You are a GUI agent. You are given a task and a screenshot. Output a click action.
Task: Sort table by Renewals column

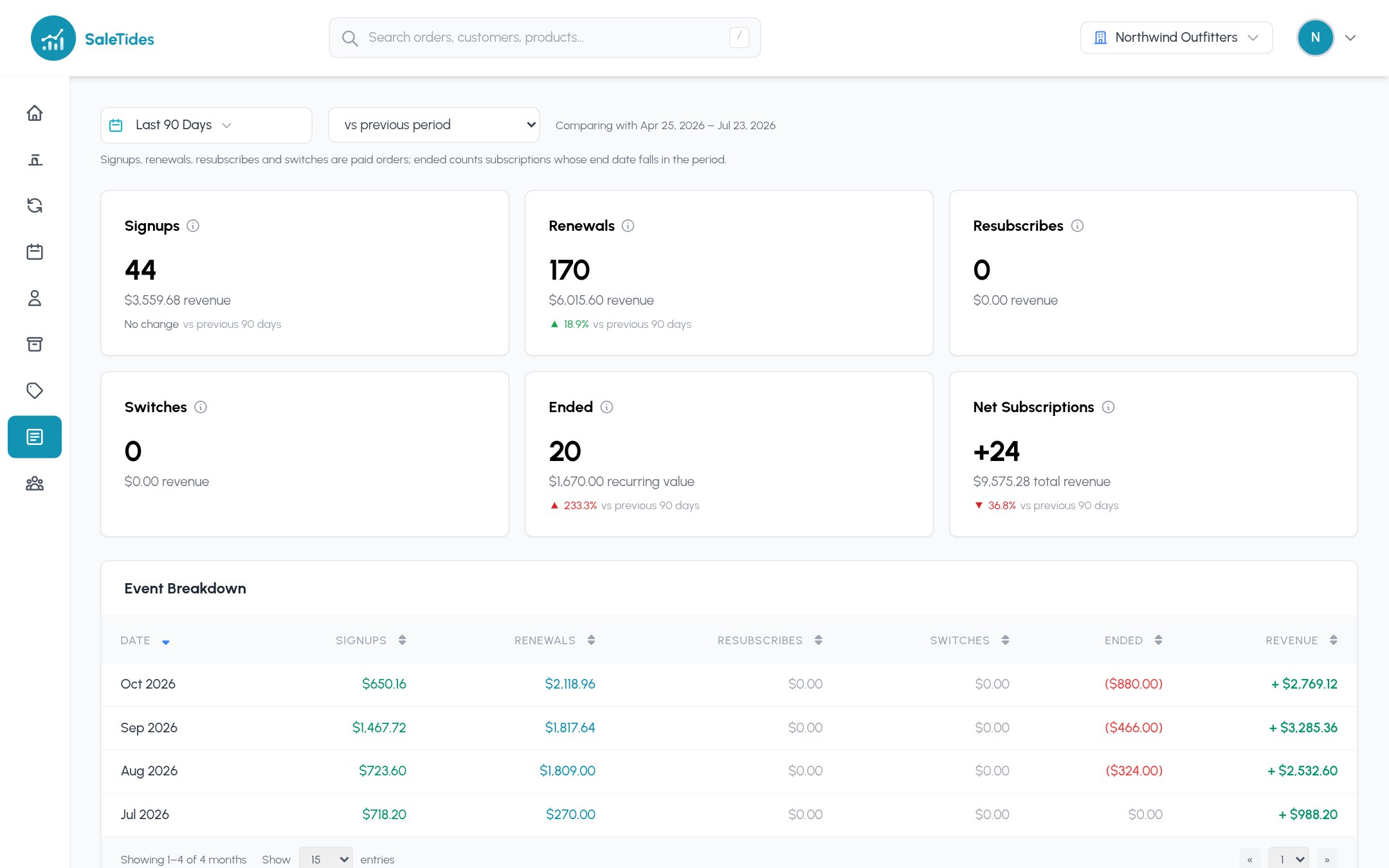pyautogui.click(x=555, y=640)
